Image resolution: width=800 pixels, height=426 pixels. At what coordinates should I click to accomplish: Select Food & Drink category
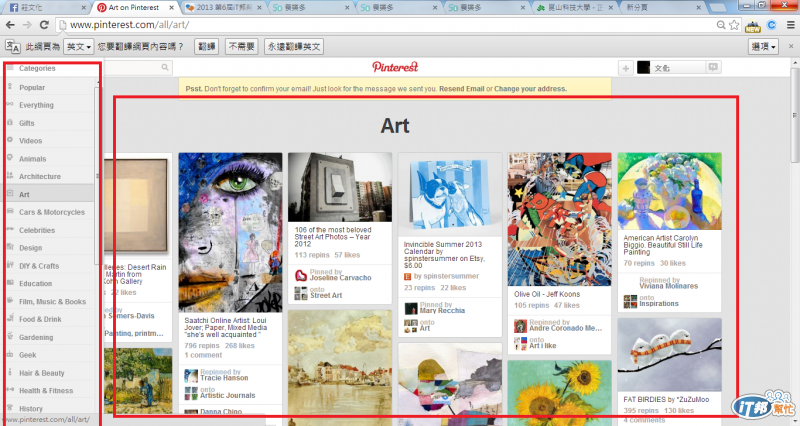[40, 319]
